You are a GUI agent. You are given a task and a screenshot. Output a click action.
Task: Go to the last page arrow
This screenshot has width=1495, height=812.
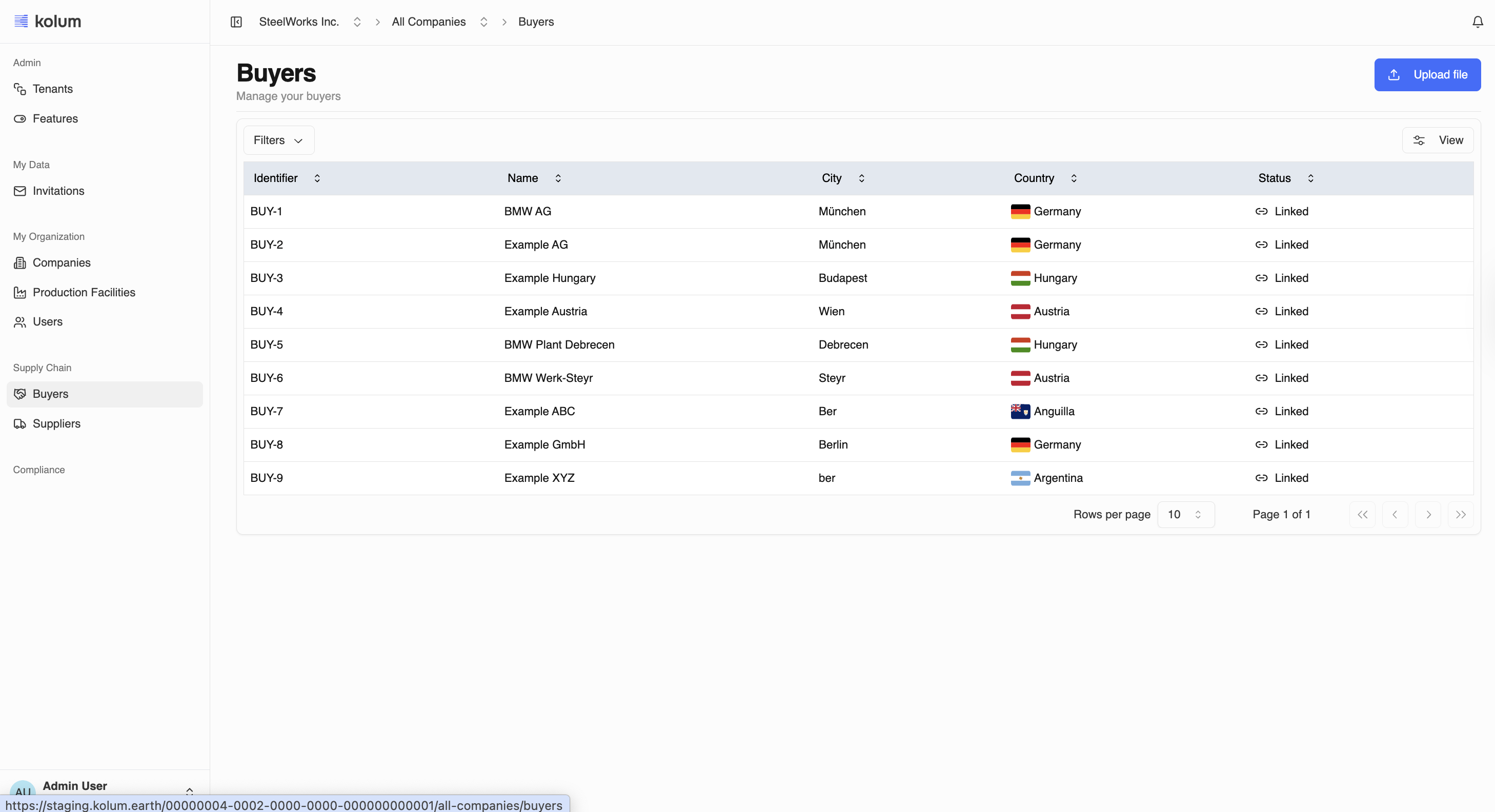tap(1460, 515)
